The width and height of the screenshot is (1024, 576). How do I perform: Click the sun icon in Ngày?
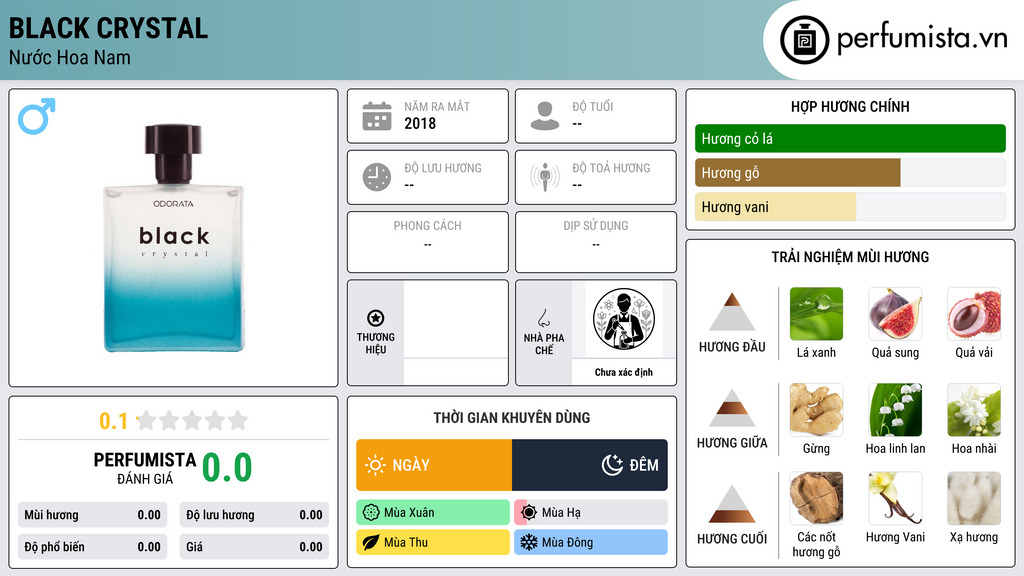(x=376, y=465)
